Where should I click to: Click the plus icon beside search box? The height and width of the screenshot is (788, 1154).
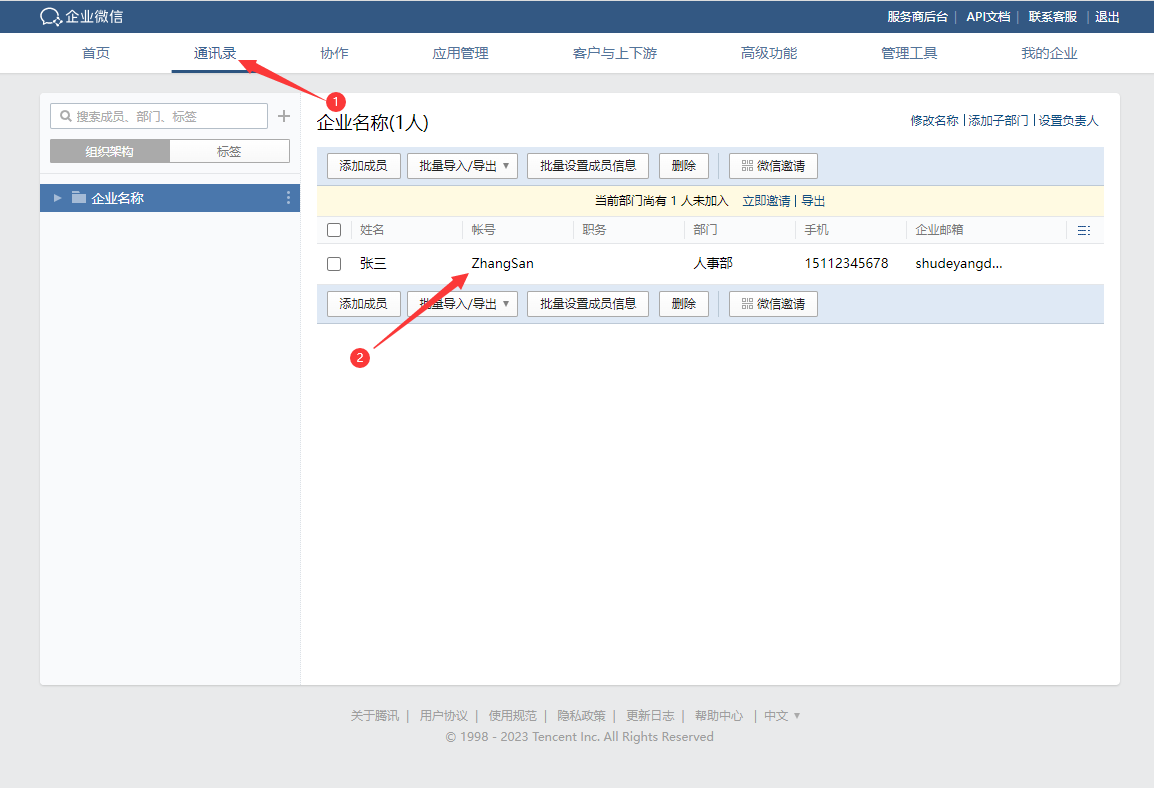tap(284, 116)
